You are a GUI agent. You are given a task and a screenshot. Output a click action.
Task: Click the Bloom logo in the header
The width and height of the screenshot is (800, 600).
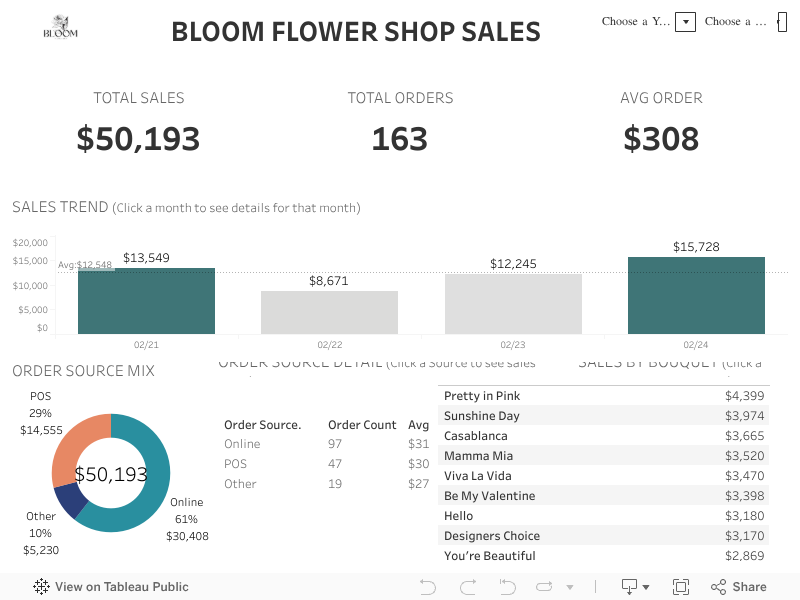pos(60,27)
